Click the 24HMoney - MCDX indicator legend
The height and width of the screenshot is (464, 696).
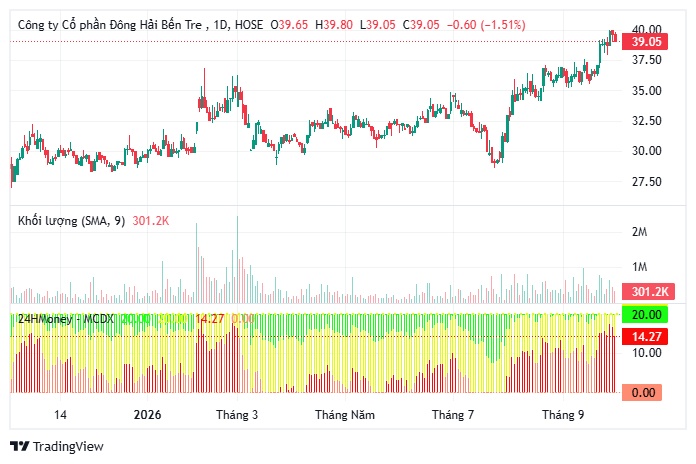click(x=66, y=319)
